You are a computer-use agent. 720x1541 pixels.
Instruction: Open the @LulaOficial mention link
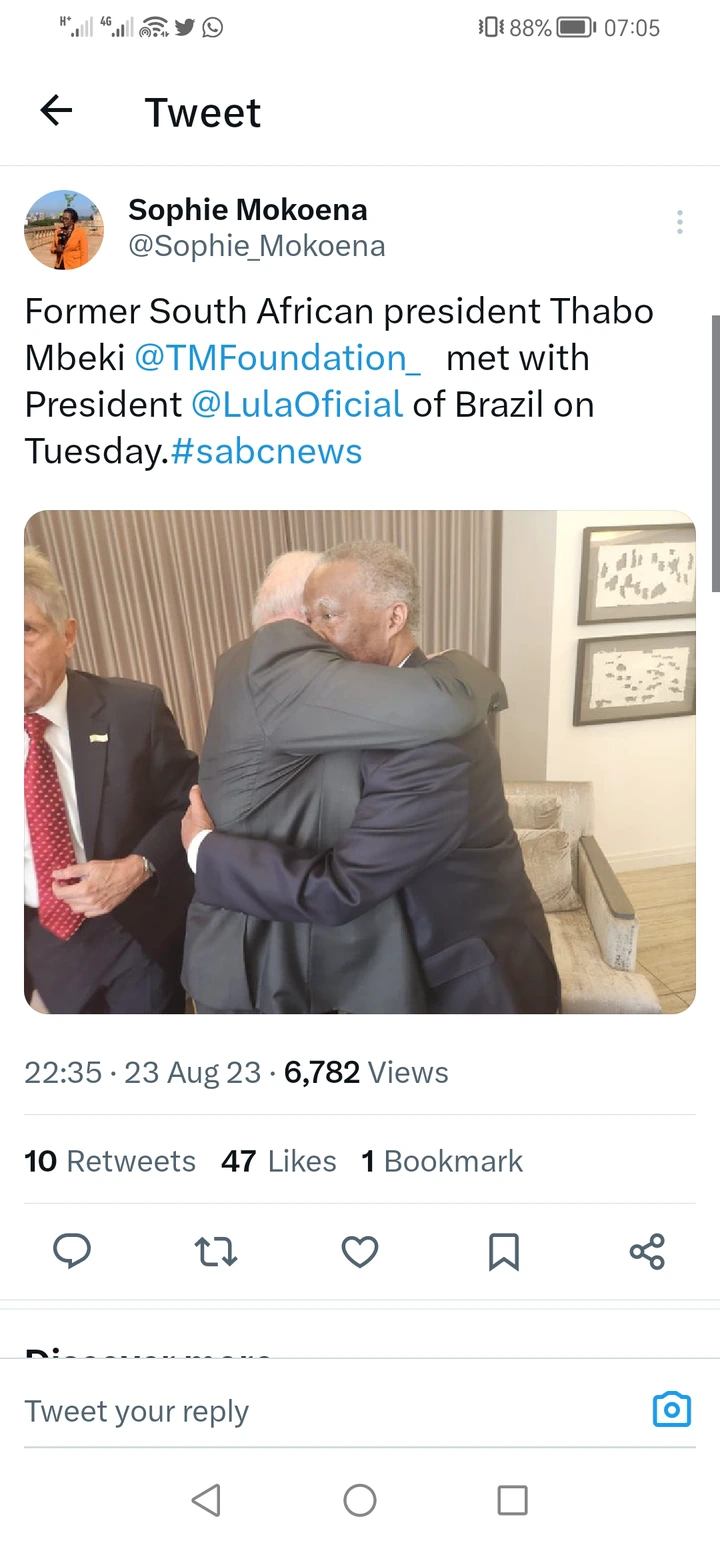point(297,404)
